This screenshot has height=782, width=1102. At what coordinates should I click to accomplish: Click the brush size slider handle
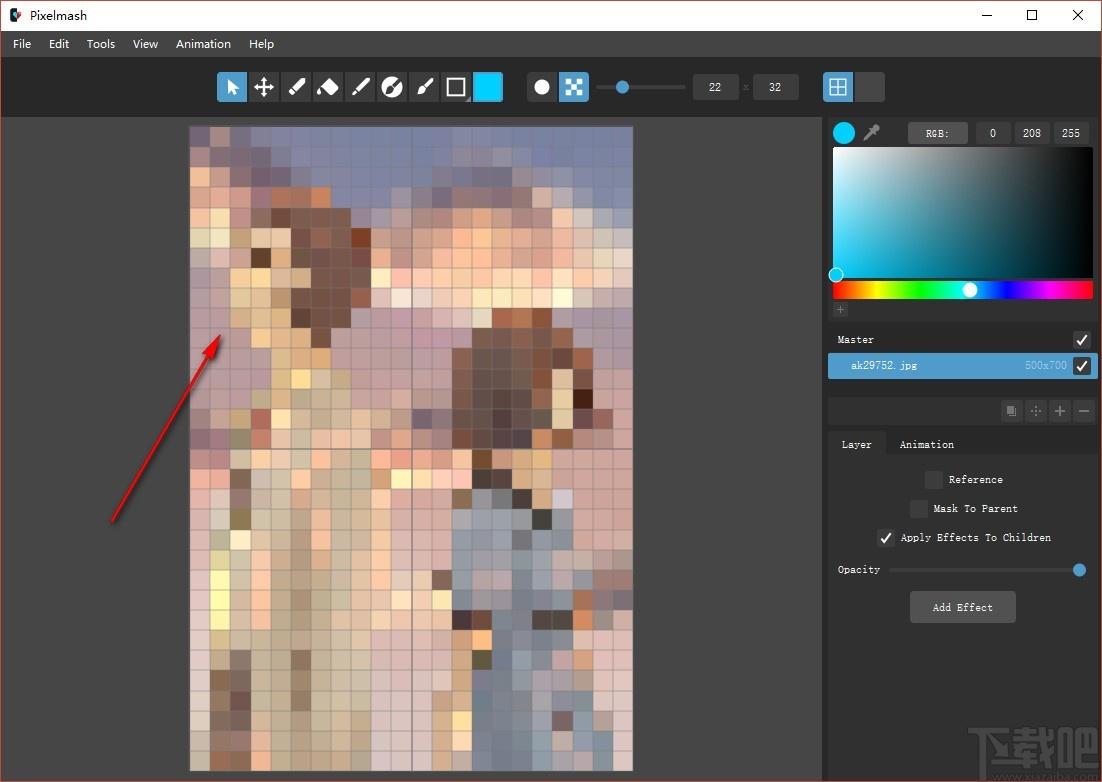(x=622, y=87)
